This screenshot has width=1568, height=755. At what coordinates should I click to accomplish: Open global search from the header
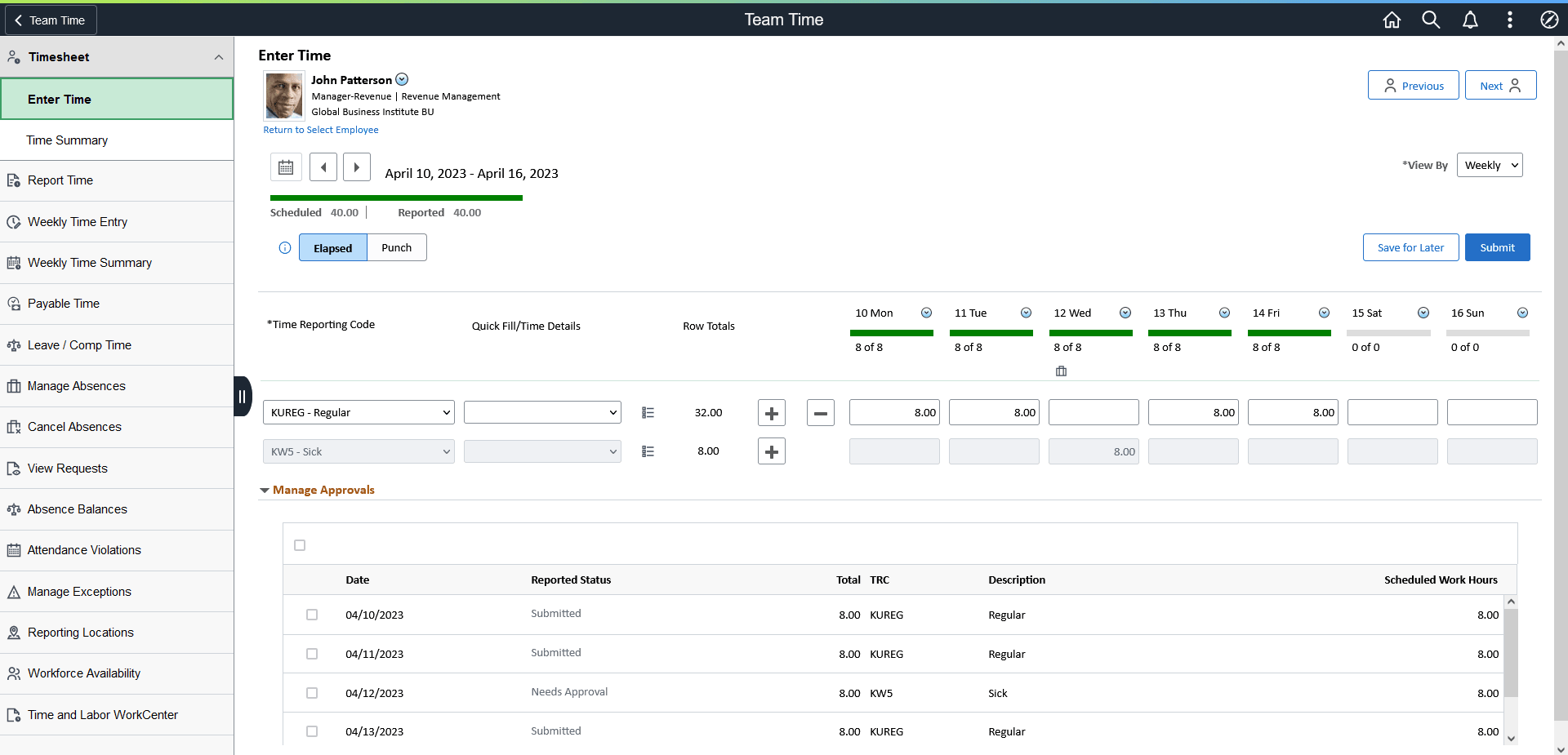pos(1430,20)
